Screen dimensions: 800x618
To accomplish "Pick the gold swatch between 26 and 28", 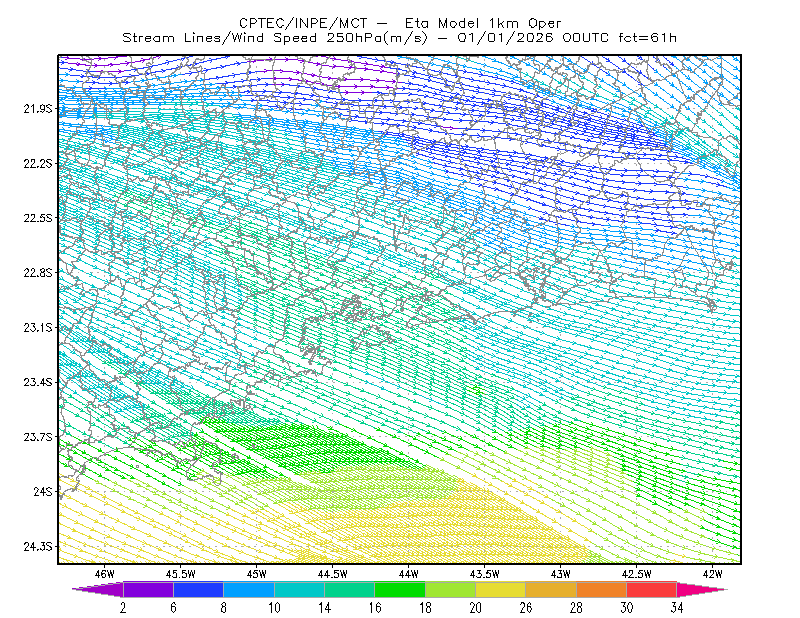I will (551, 589).
